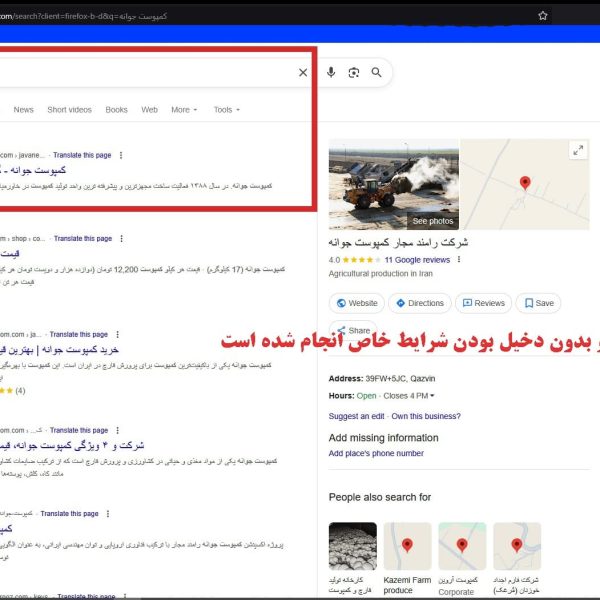Click Add place's phone number link

coord(376,453)
